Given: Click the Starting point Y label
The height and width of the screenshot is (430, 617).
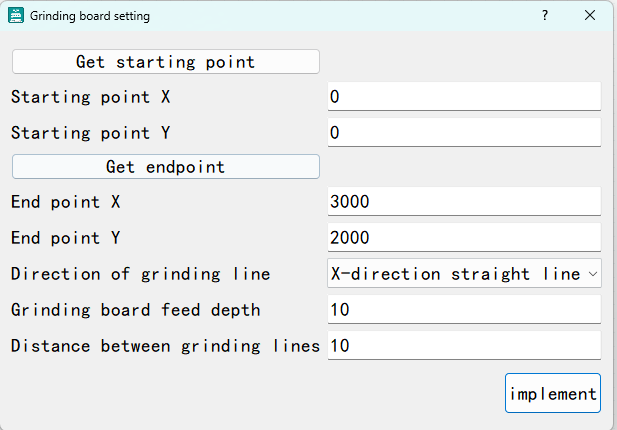Looking at the screenshot, I should 91,133.
